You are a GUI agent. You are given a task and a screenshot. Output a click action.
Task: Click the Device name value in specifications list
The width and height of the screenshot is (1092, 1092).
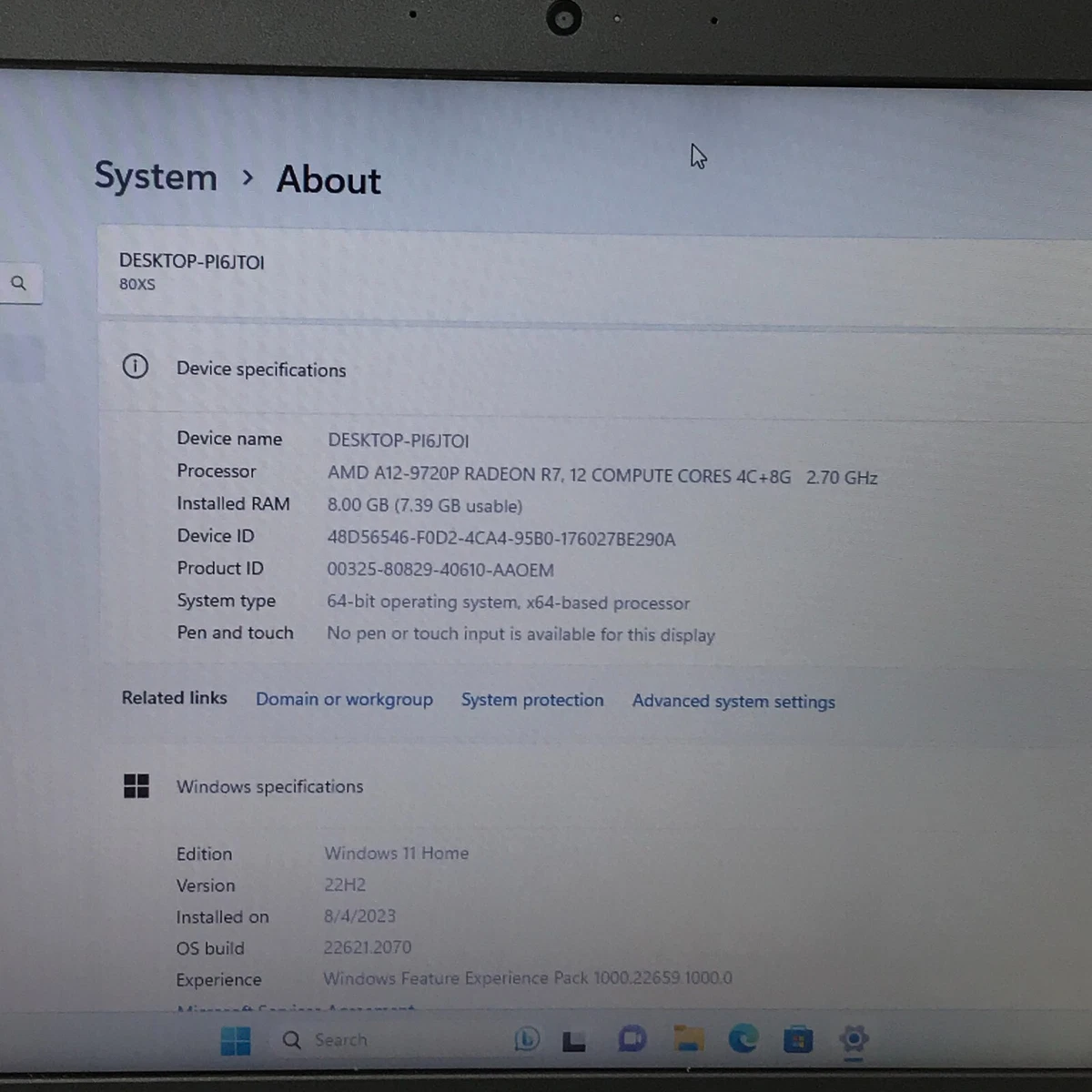(399, 440)
